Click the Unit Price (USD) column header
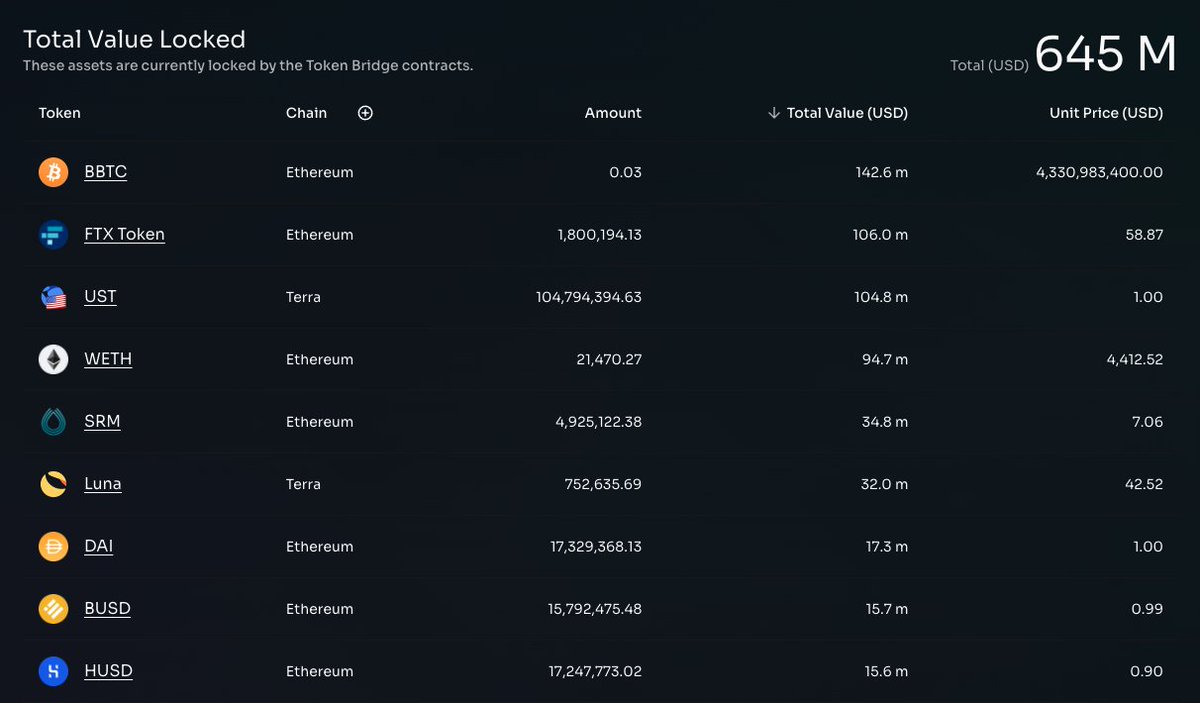Screen dimensions: 1200x703 pyautogui.click(x=1106, y=113)
